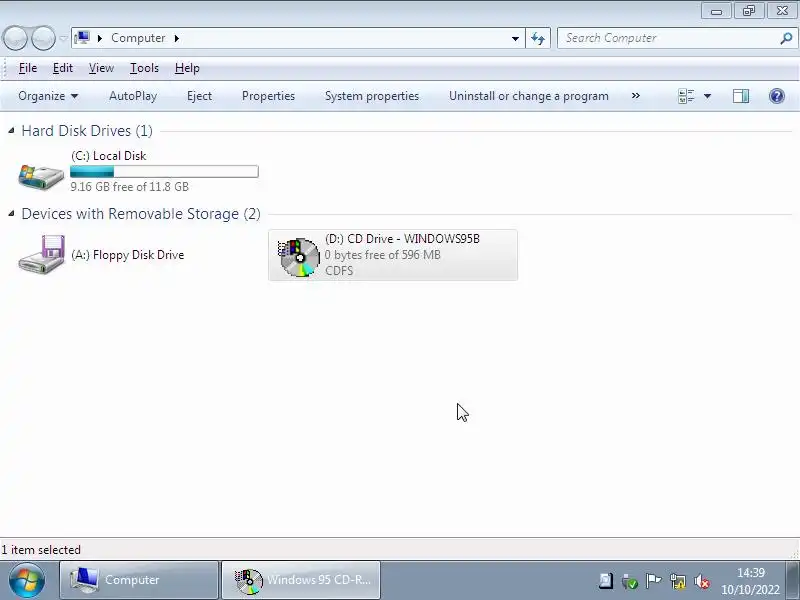
Task: Click the muted volume tray icon
Action: [703, 581]
